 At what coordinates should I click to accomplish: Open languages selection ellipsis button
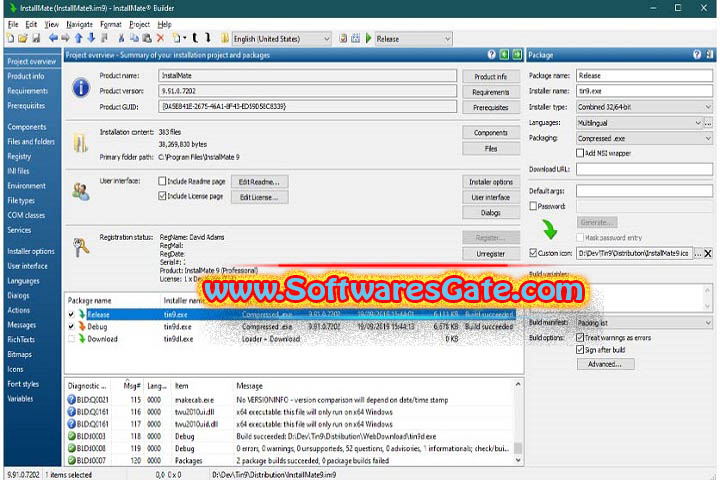click(708, 123)
